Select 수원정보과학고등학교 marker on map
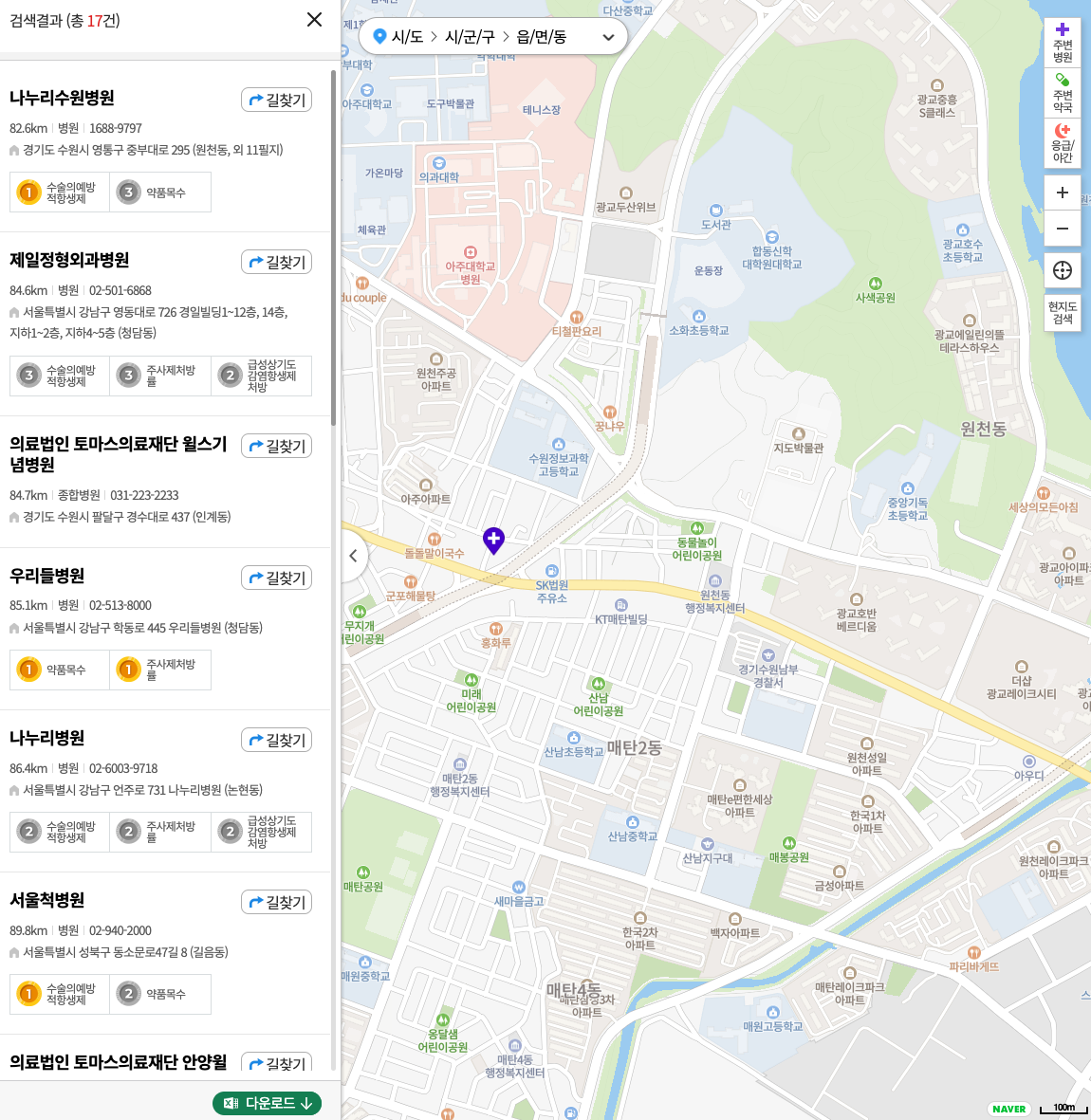This screenshot has height=1120, width=1091. coord(559,444)
